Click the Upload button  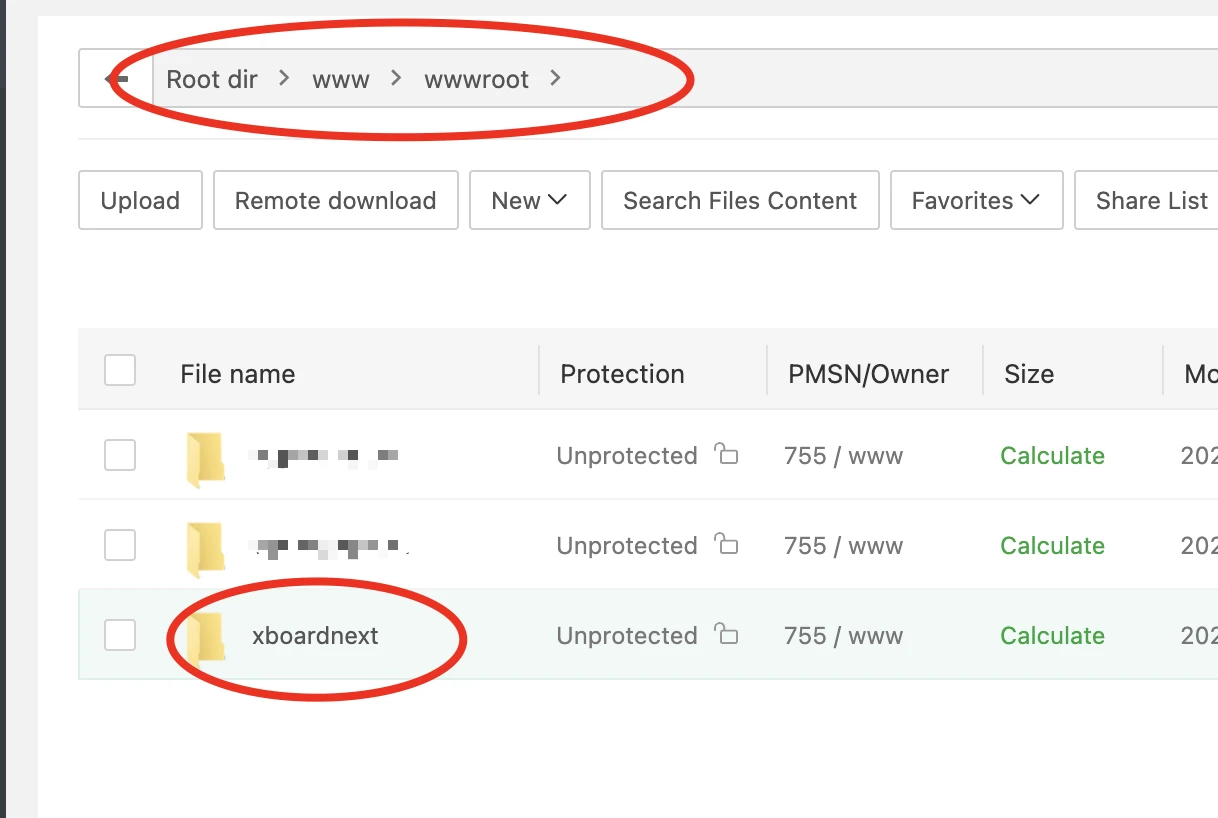click(x=140, y=200)
